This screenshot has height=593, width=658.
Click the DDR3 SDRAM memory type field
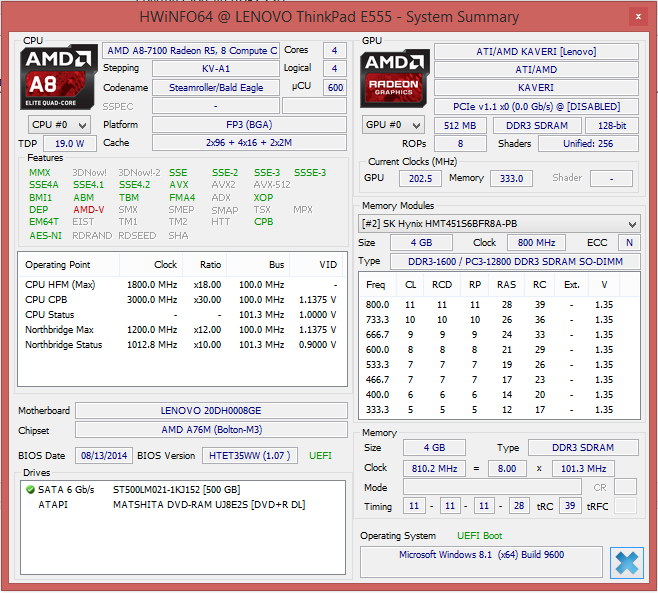(x=583, y=448)
